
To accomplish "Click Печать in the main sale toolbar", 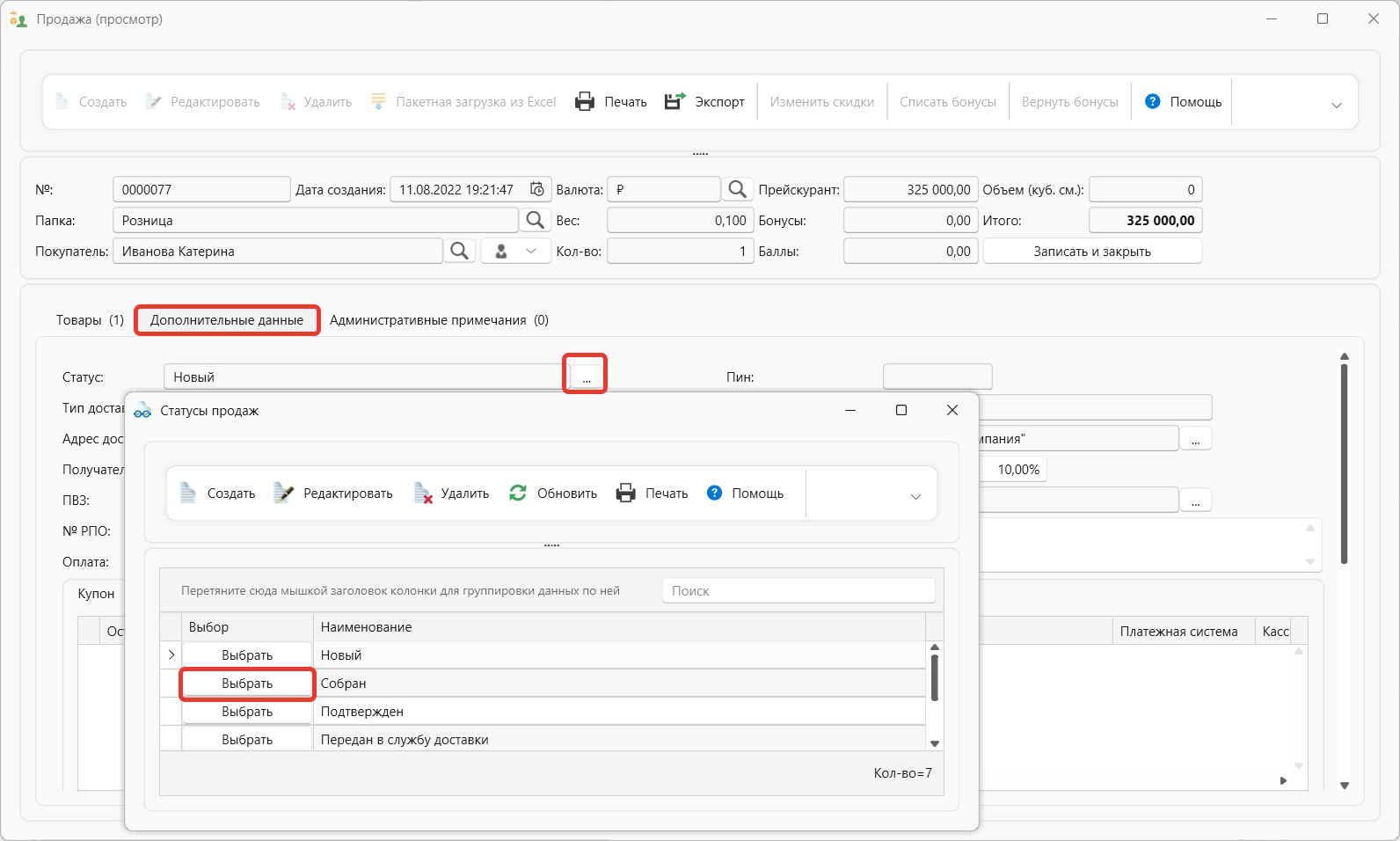I will (611, 102).
